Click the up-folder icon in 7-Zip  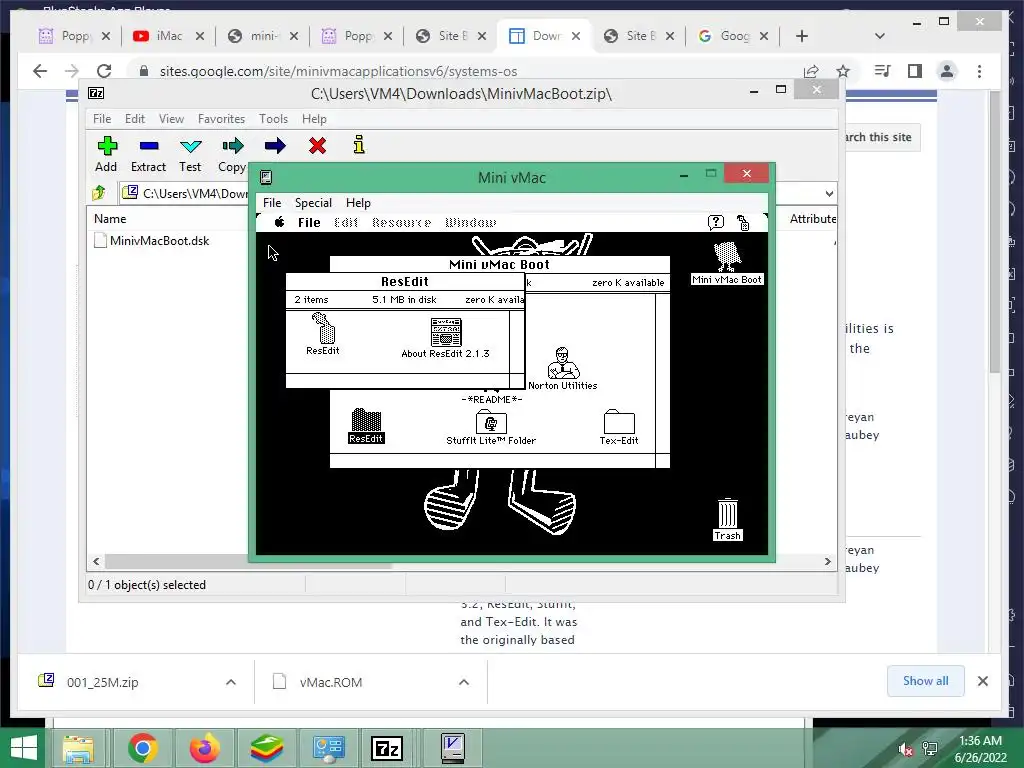(99, 193)
